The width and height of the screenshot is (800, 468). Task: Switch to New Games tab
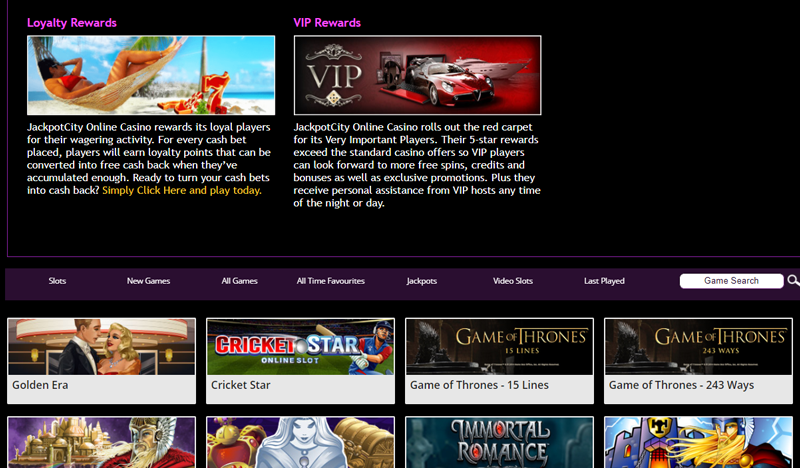coord(148,281)
